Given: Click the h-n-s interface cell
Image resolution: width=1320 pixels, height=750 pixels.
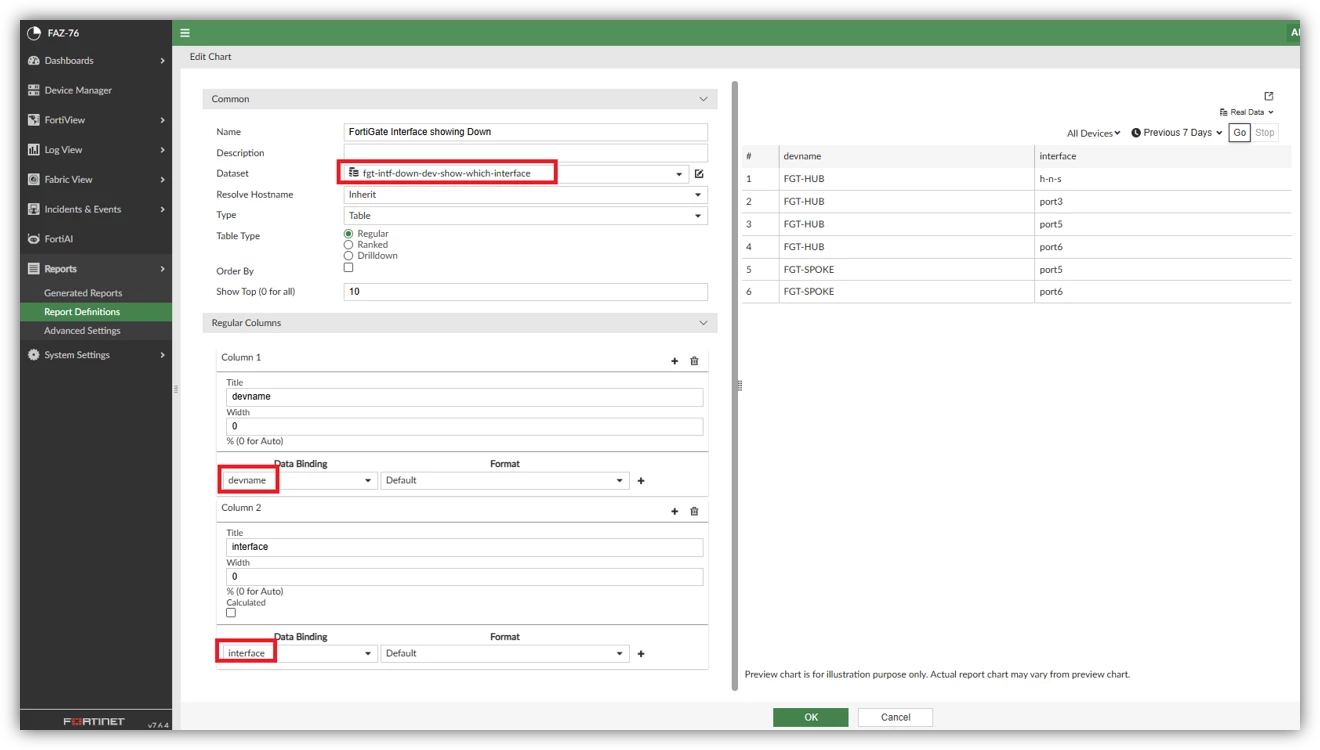Looking at the screenshot, I should (1162, 179).
